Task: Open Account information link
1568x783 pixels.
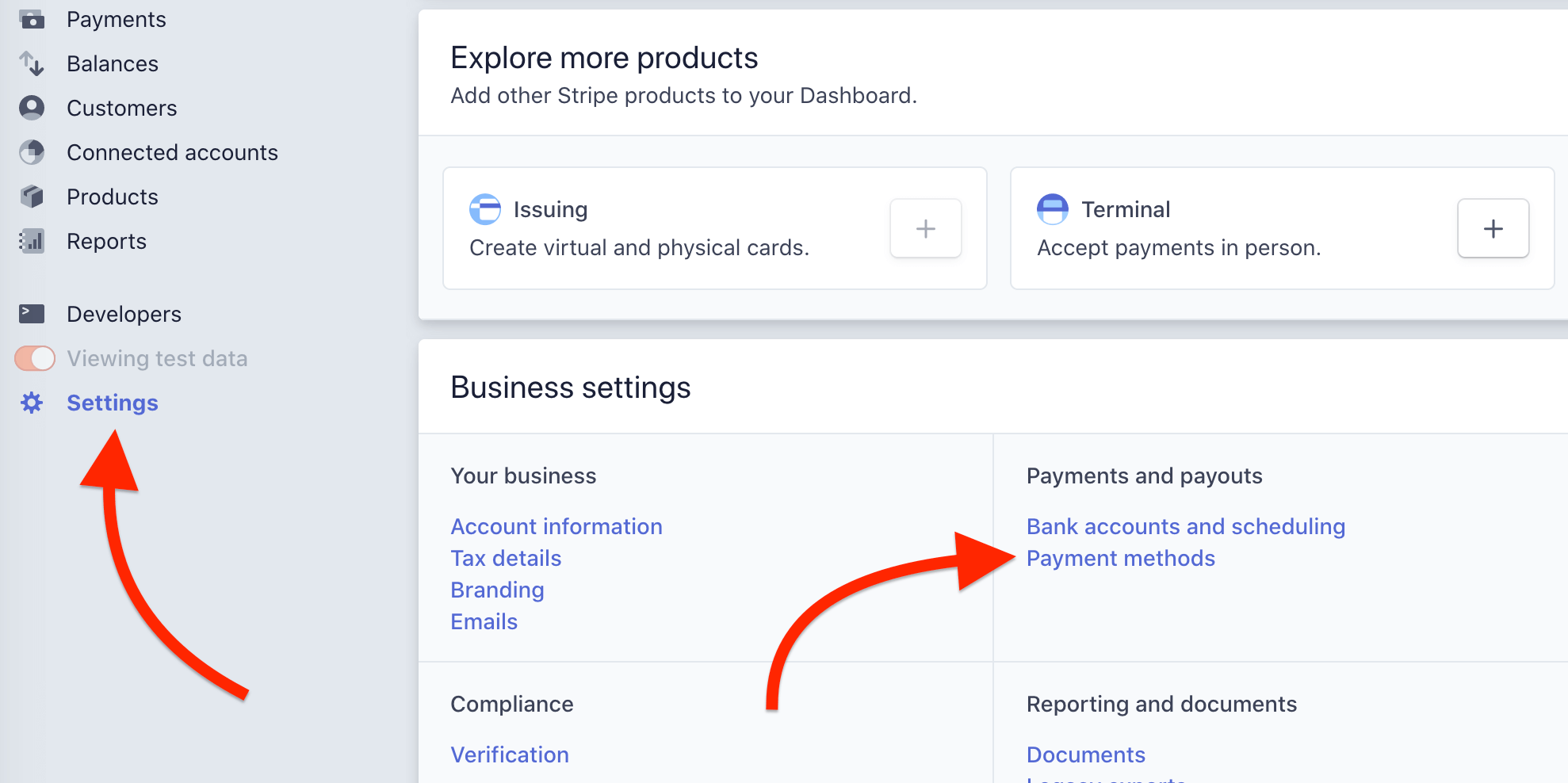Action: [x=556, y=526]
